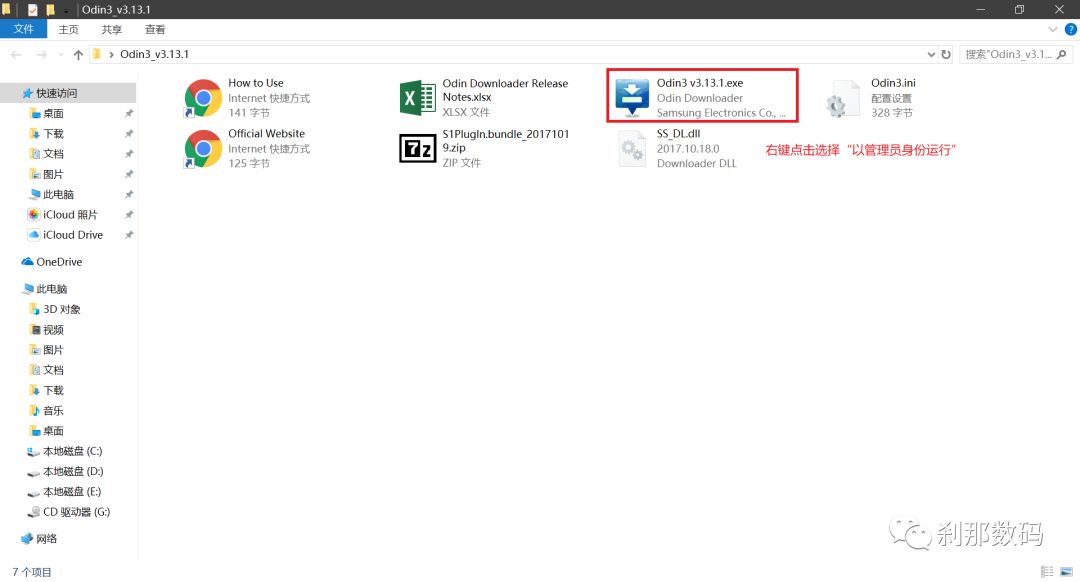The width and height of the screenshot is (1080, 582).
Task: Collapse the 快速访问 tree section
Action: pyautogui.click(x=11, y=93)
